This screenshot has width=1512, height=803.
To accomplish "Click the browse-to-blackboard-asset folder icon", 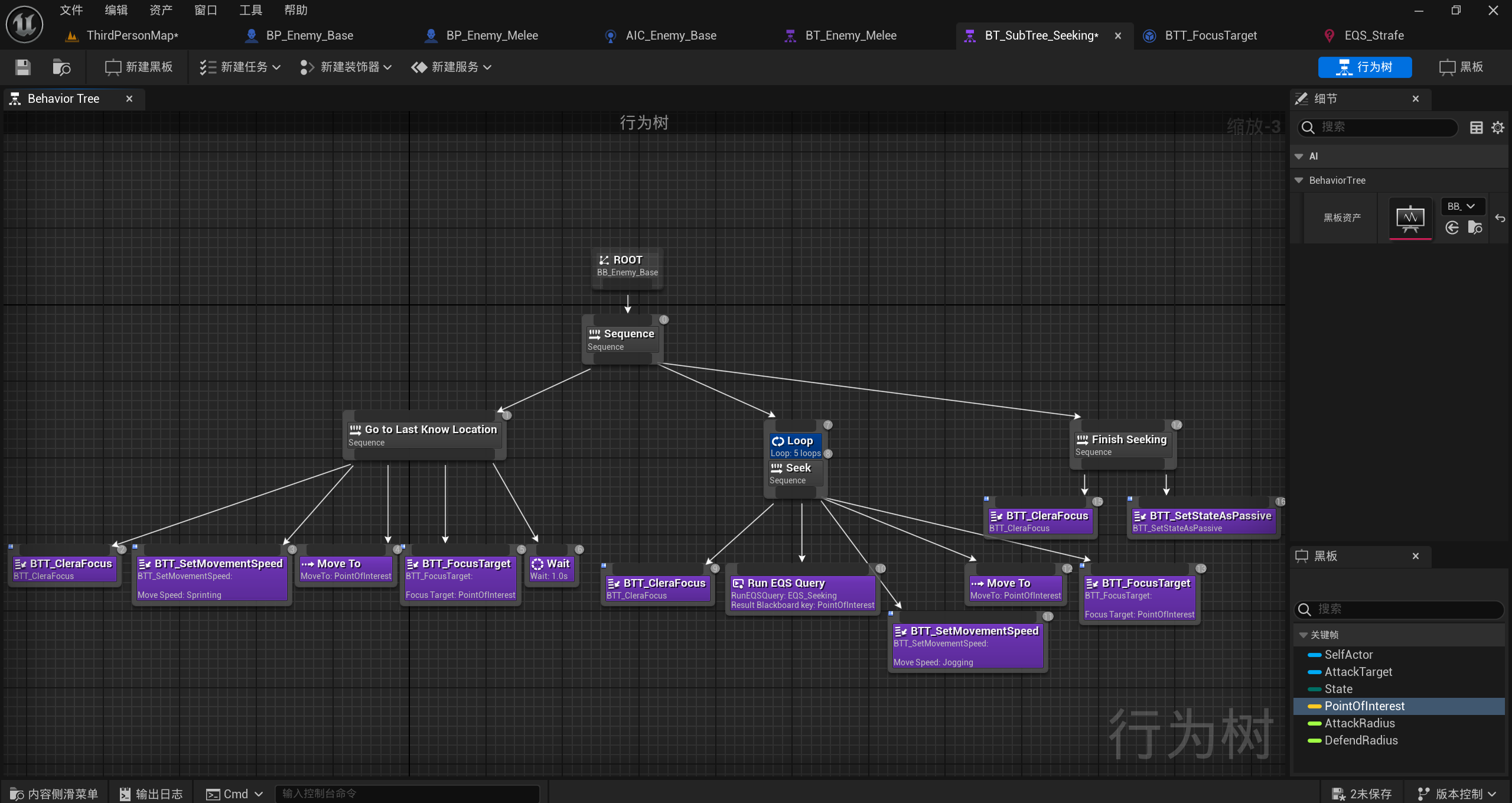I will pos(1475,228).
